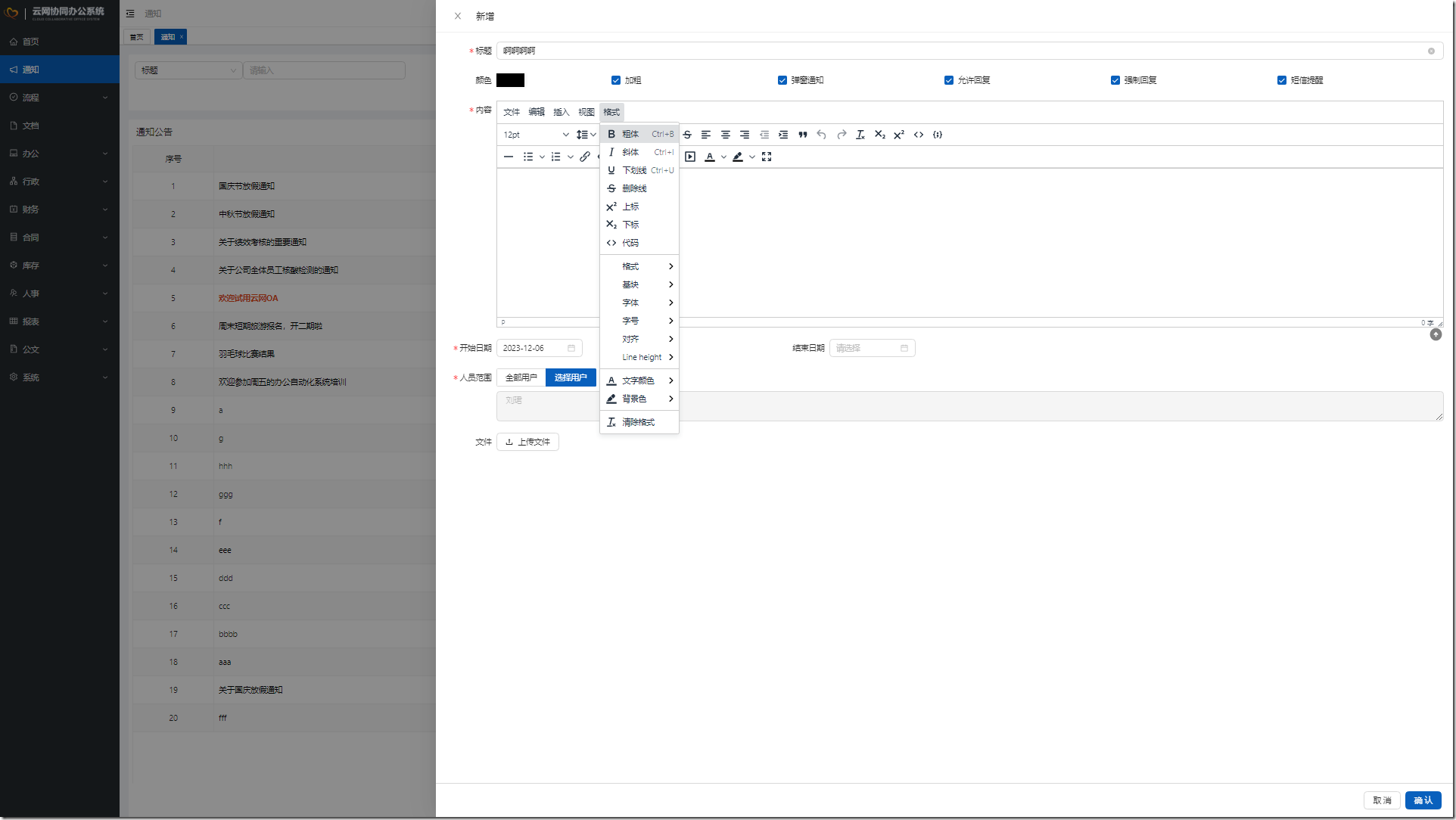The height and width of the screenshot is (820, 1456).
Task: Open the 开始日期 date picker field
Action: click(x=539, y=348)
